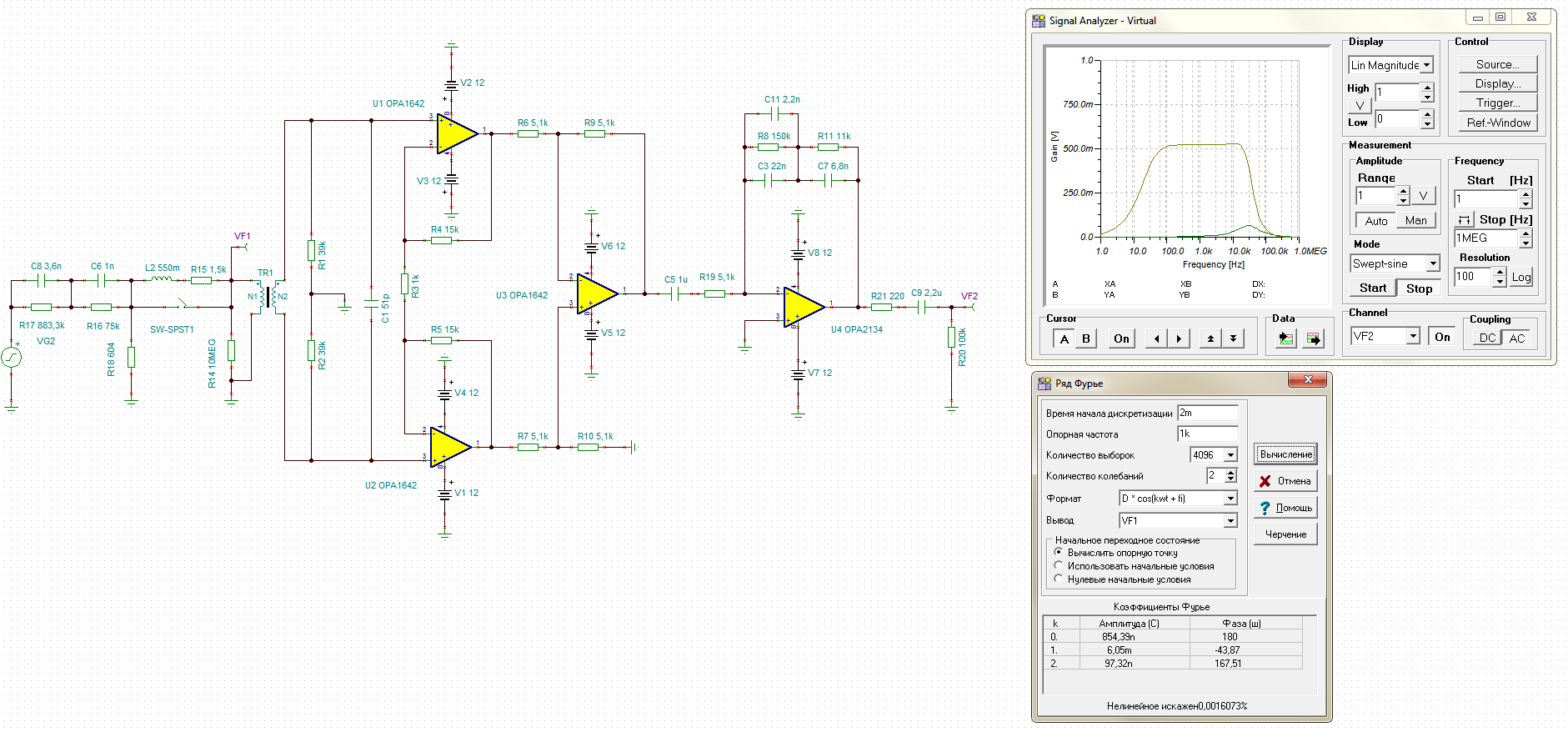Move cursor right with the right arrow
The height and width of the screenshot is (732, 1568).
tap(1178, 338)
